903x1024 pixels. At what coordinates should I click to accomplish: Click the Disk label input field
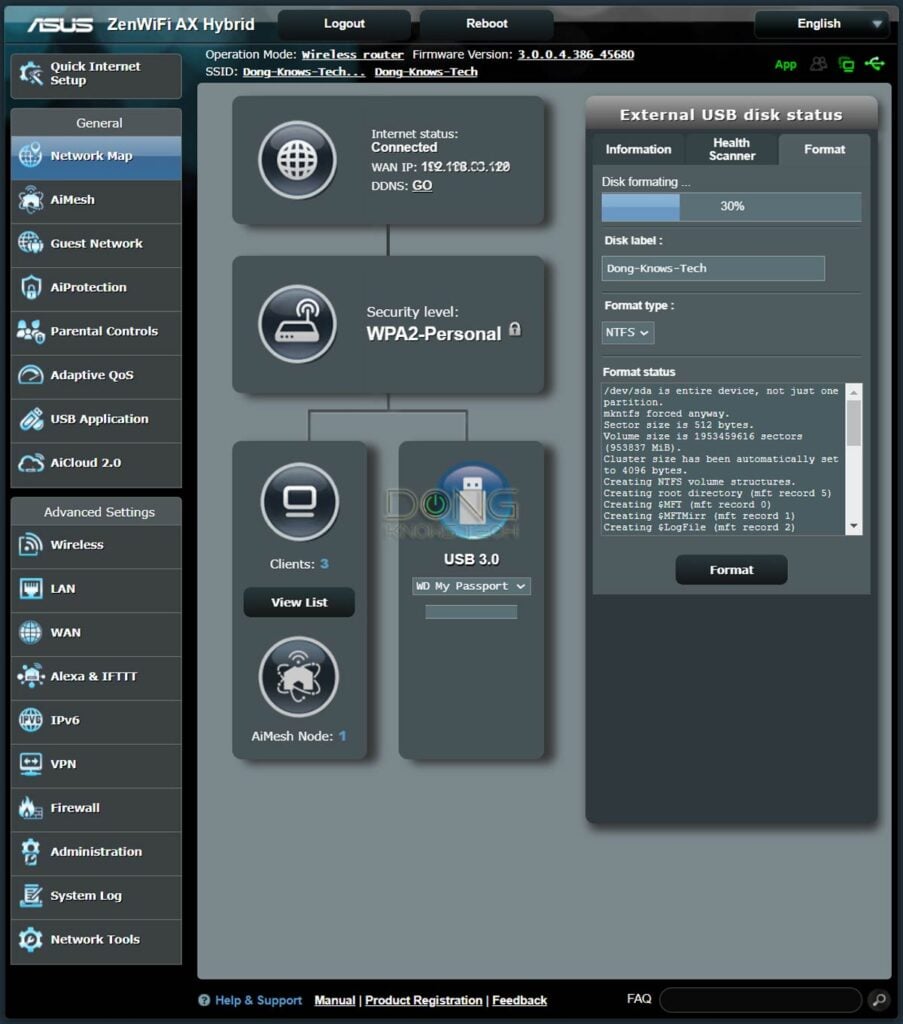[713, 268]
